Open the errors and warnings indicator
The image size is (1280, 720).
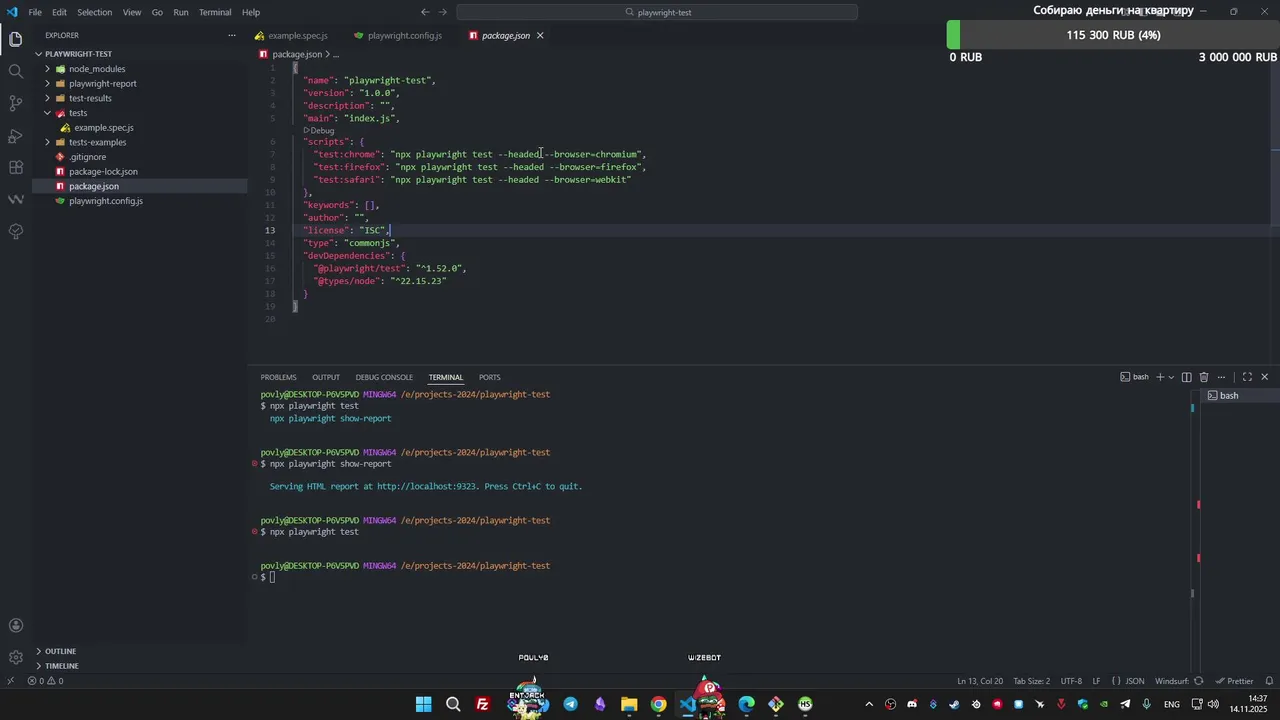[46, 681]
